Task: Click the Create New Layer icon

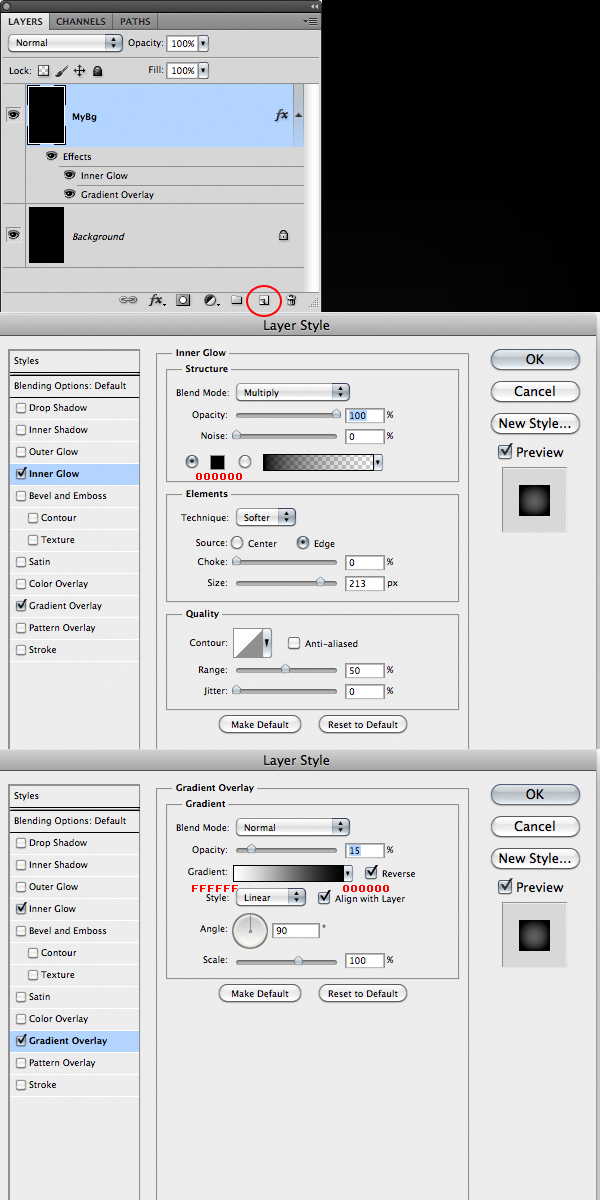Action: coord(264,299)
